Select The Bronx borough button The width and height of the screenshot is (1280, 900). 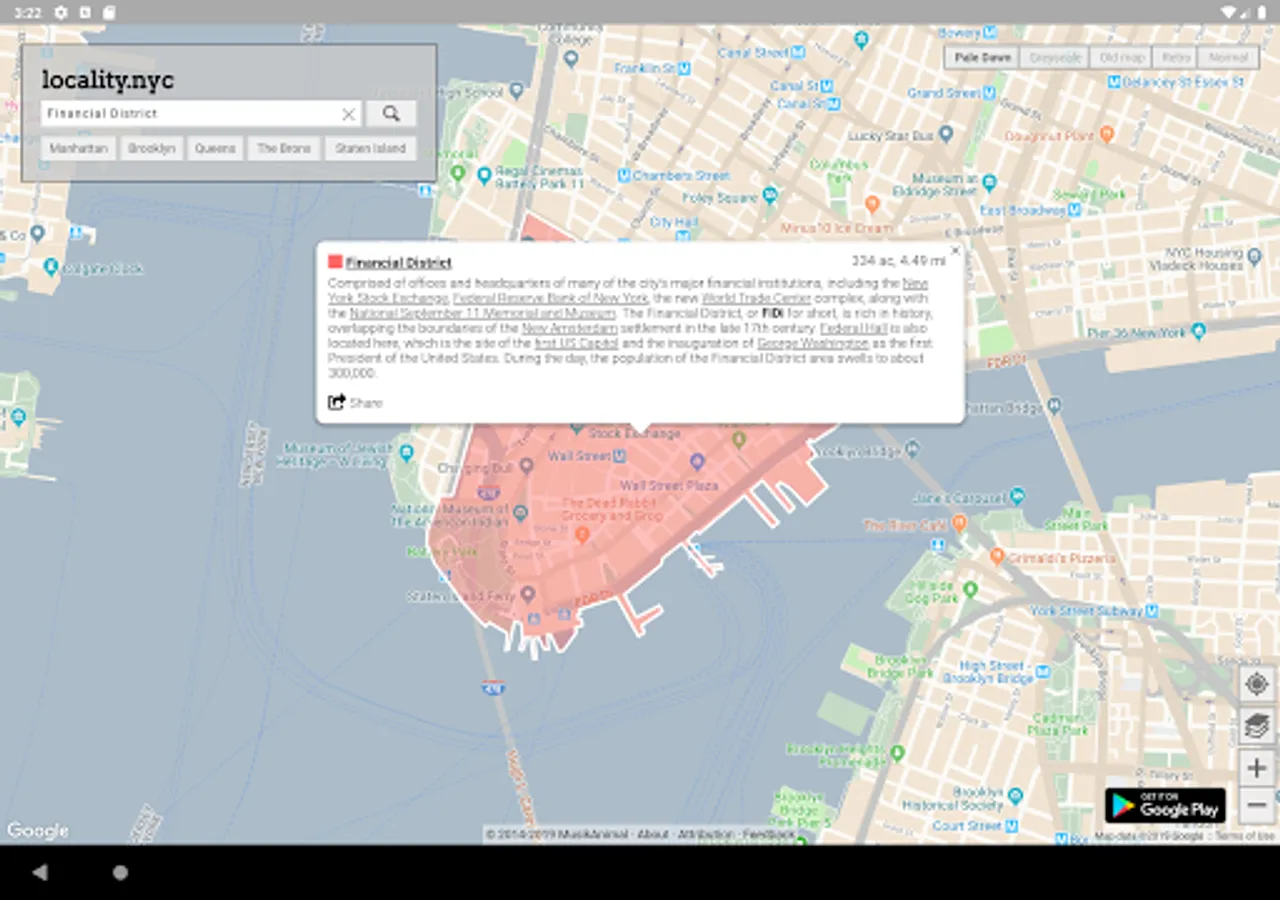click(x=284, y=148)
